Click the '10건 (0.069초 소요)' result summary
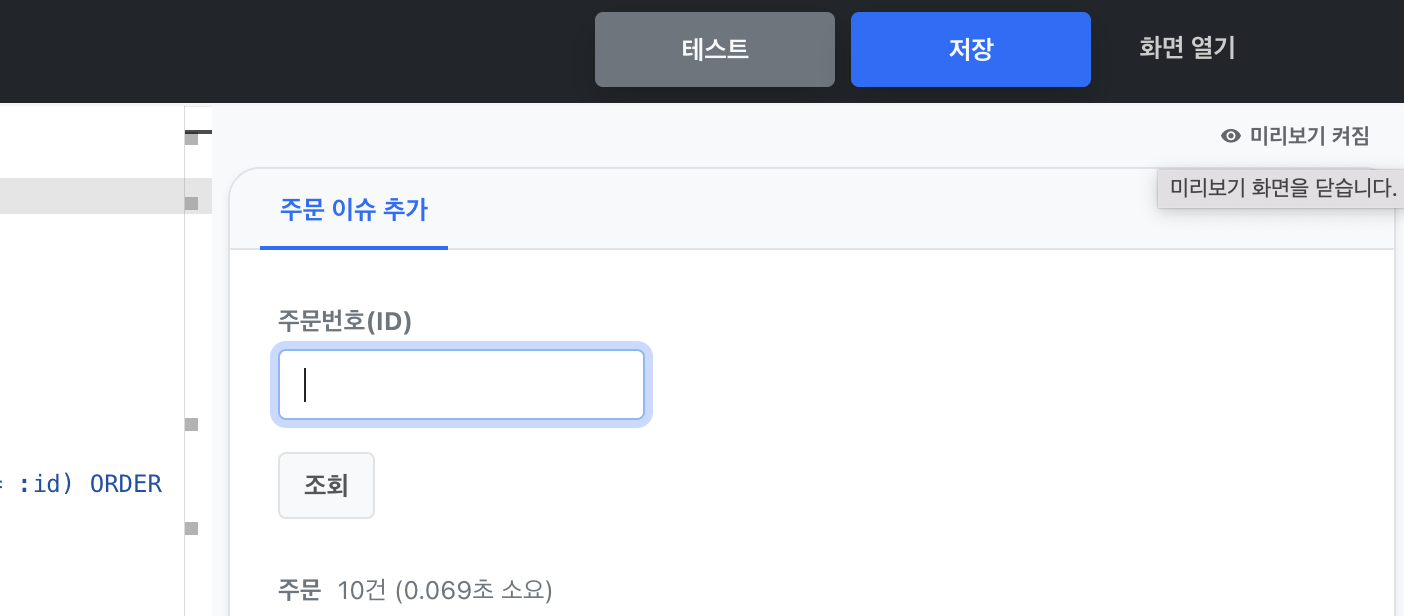Viewport: 1404px width, 616px height. (445, 590)
